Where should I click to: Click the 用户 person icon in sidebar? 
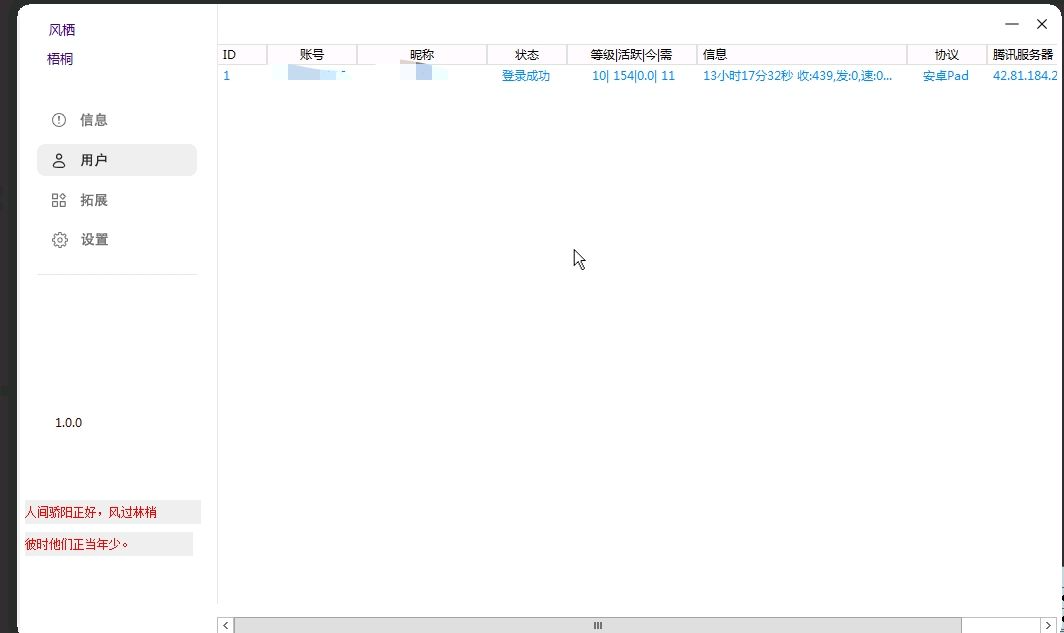pyautogui.click(x=59, y=160)
